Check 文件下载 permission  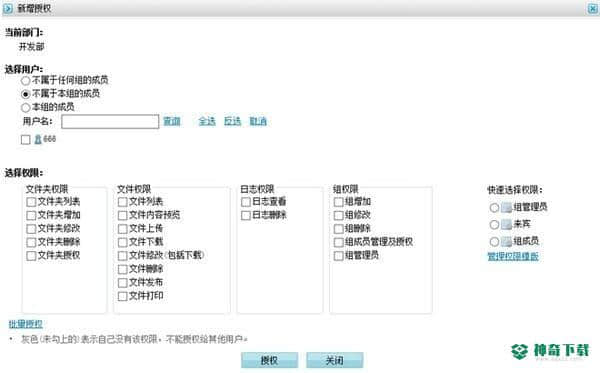(122, 242)
